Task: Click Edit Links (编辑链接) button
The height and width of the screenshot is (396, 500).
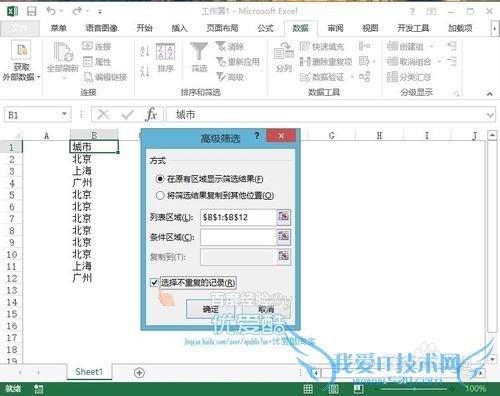Action: pyautogui.click(x=105, y=77)
